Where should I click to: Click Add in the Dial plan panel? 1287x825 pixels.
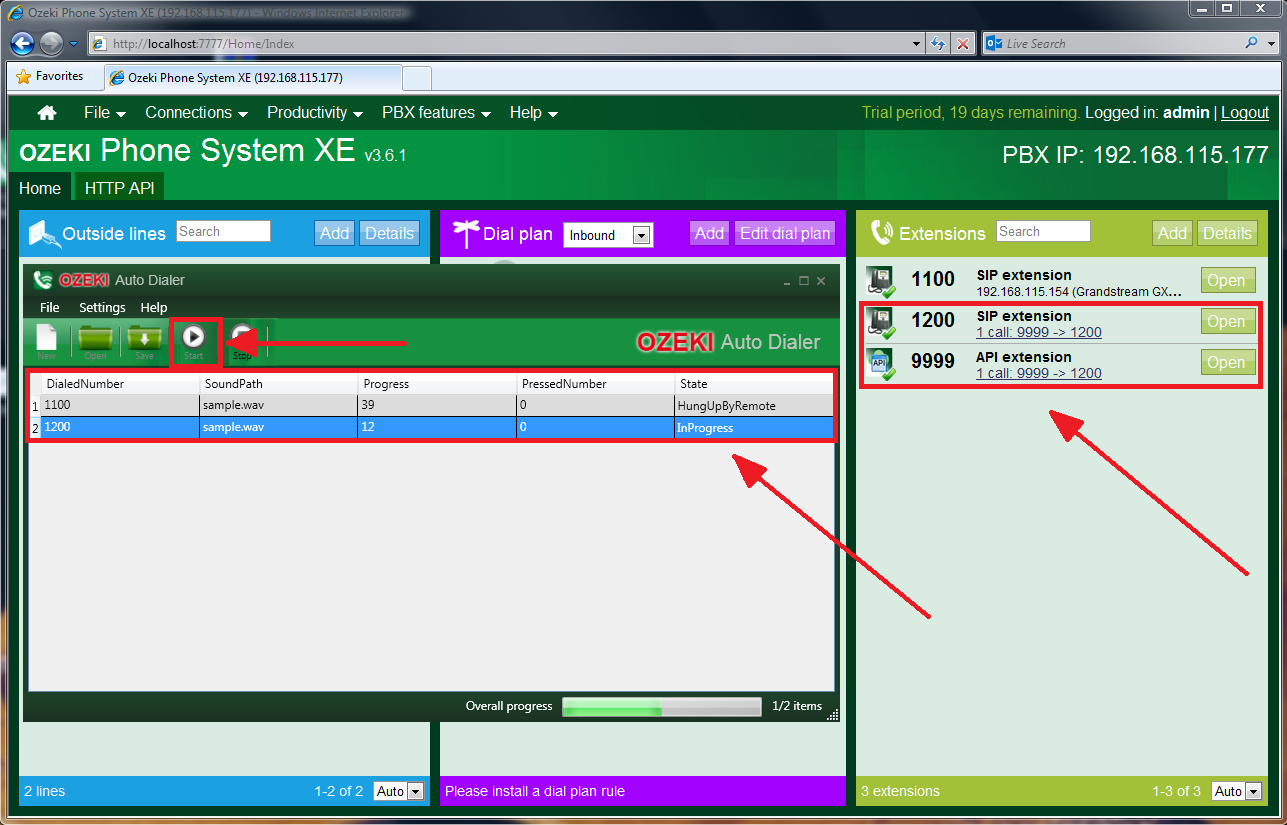(710, 233)
